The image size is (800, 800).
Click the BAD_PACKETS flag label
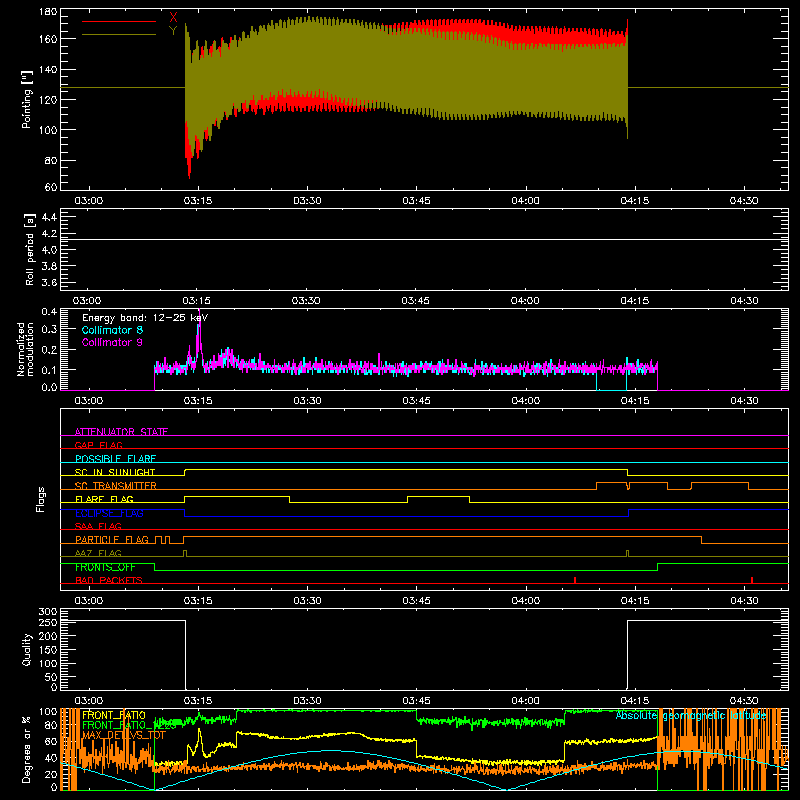[x=109, y=580]
